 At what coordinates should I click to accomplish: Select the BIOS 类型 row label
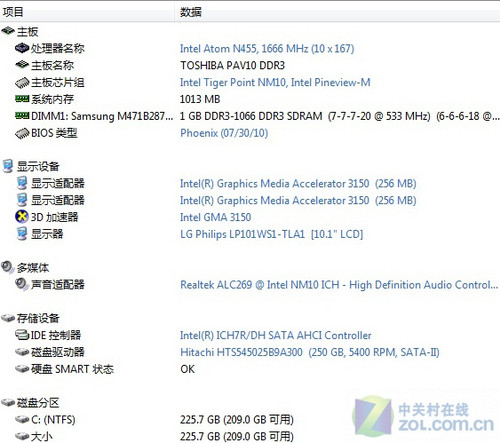pyautogui.click(x=54, y=133)
